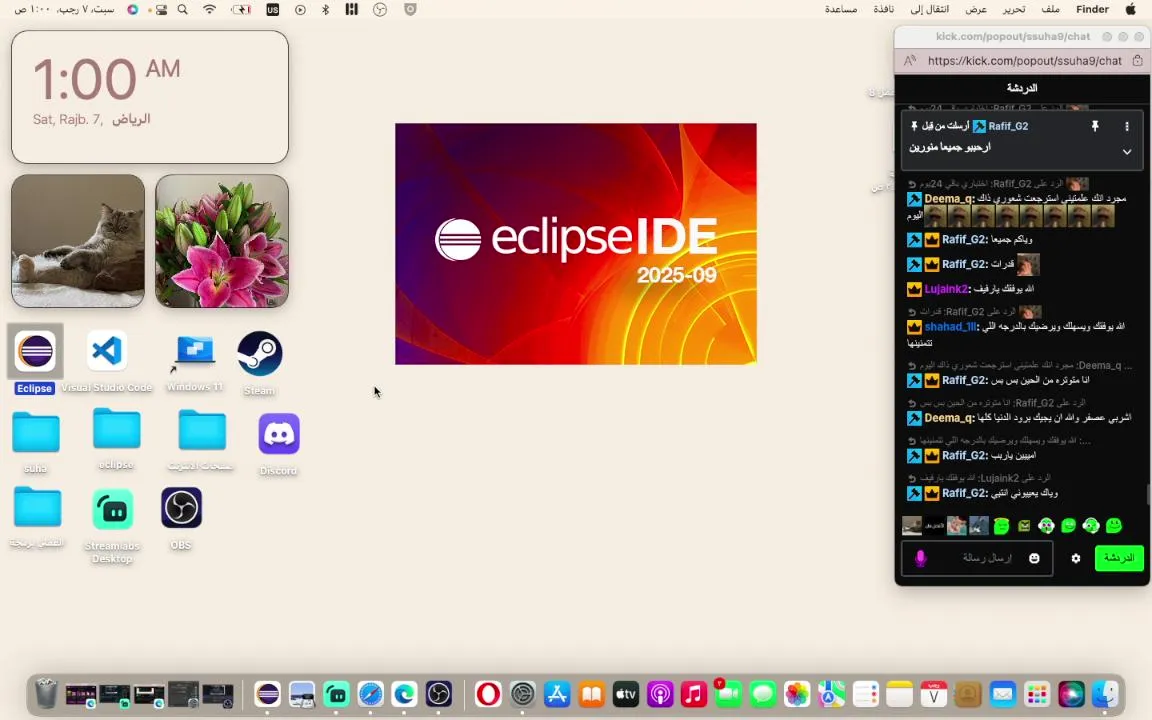1152x720 pixels.
Task: Open Safari from the Dock
Action: click(x=370, y=694)
